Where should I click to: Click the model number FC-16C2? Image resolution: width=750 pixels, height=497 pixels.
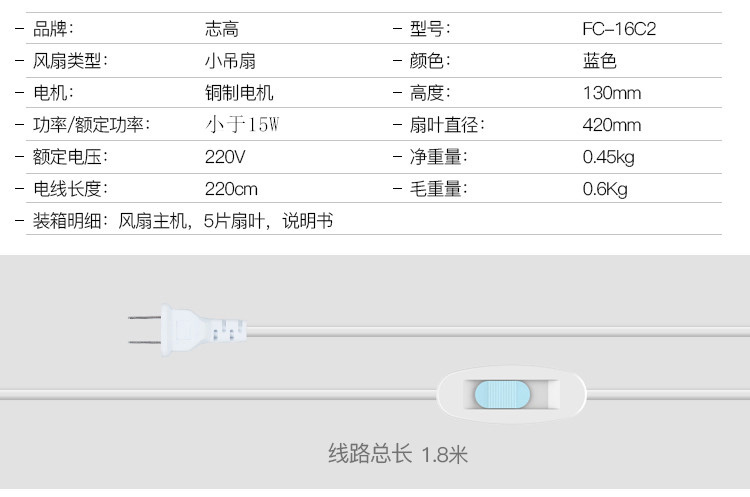[x=619, y=29]
